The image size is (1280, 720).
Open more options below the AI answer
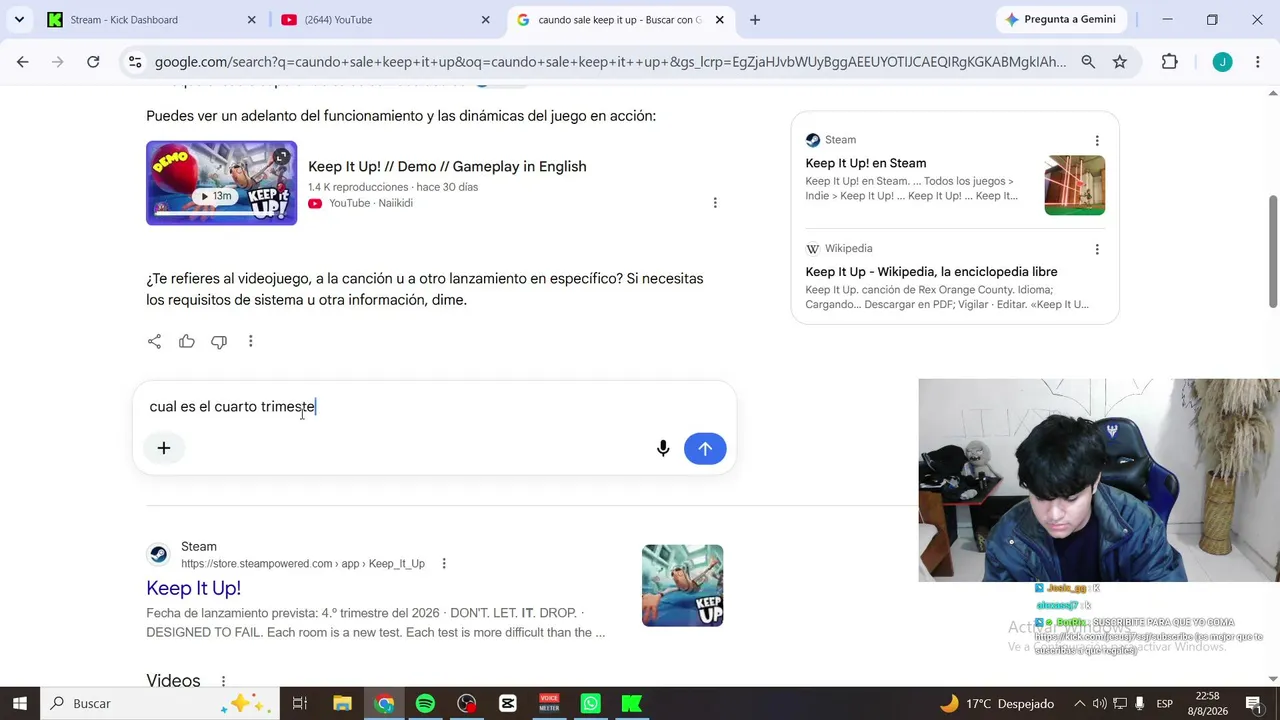pyautogui.click(x=251, y=342)
